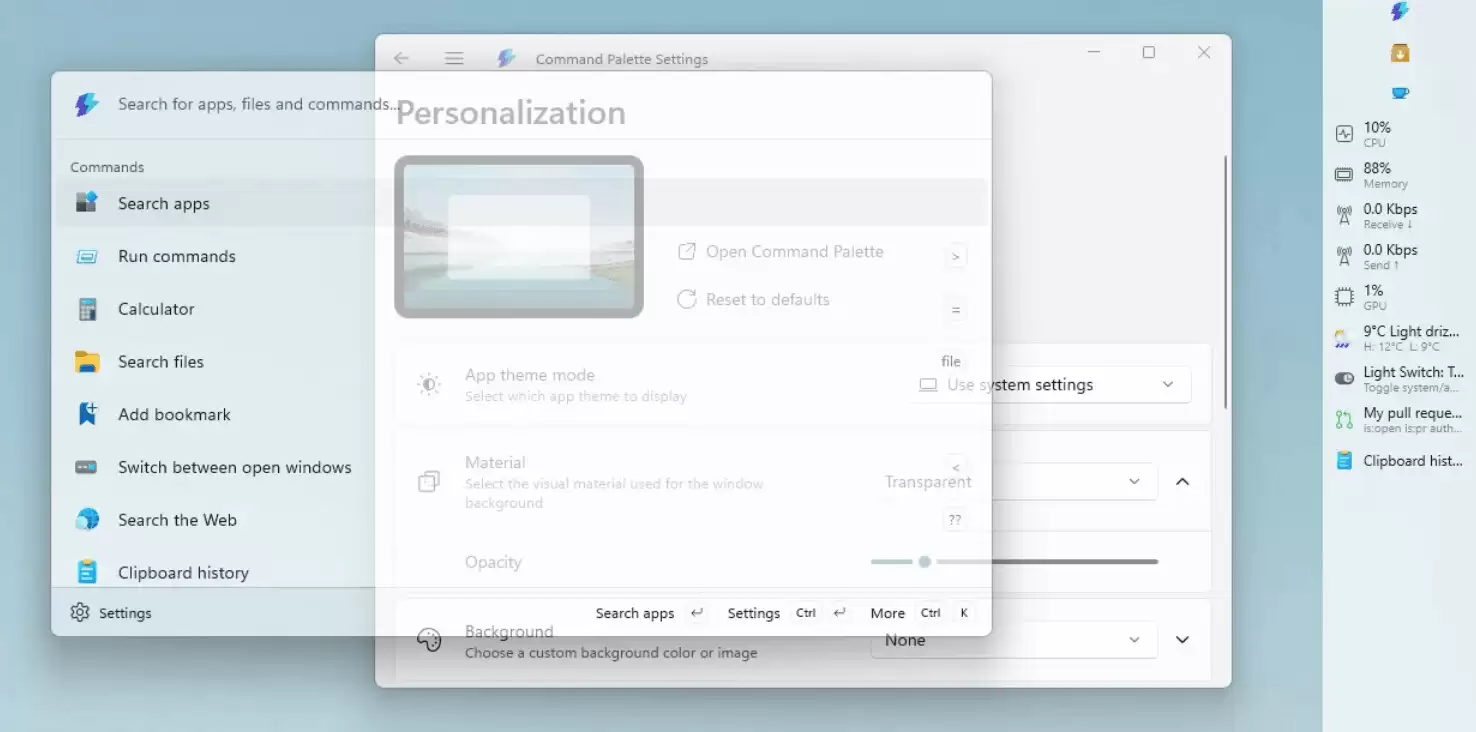This screenshot has width=1476, height=732.
Task: Choose the Add bookmark command
Action: coord(174,415)
